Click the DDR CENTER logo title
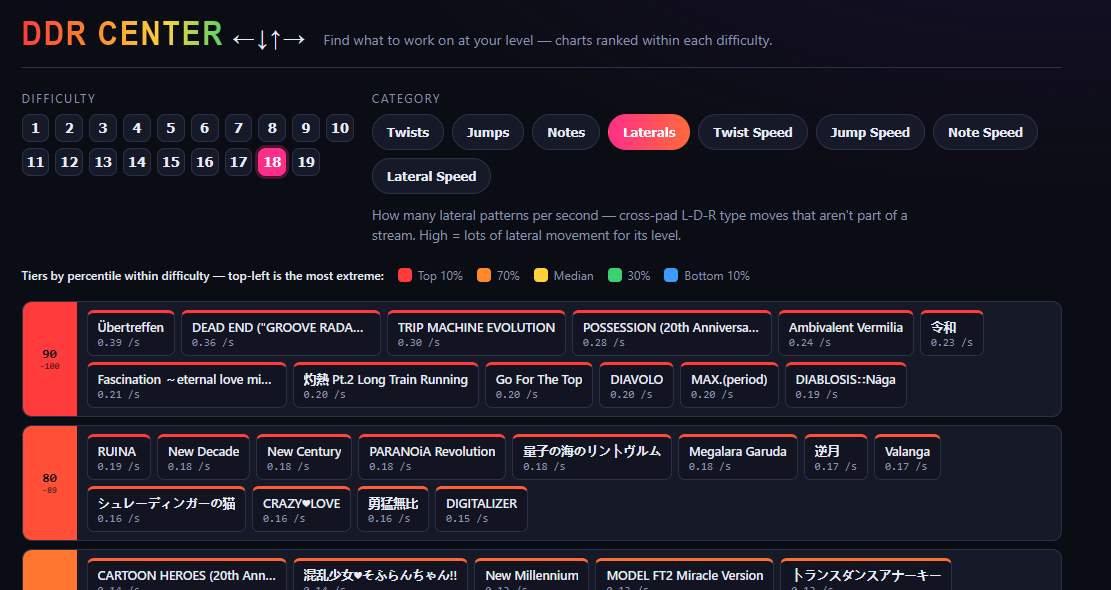This screenshot has height=590, width=1111. (123, 34)
